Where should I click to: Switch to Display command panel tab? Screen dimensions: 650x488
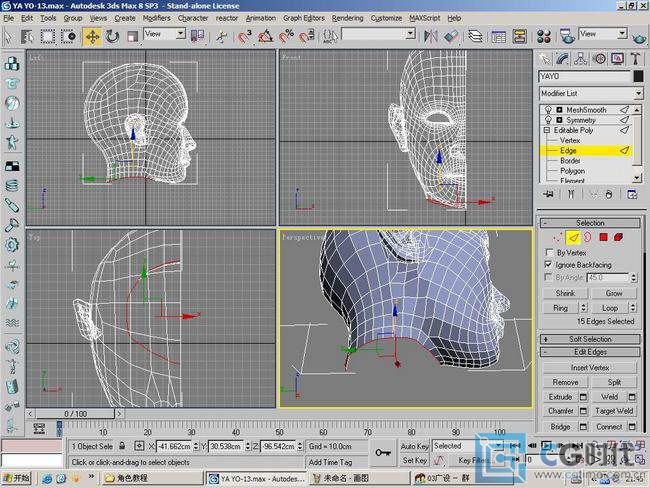coord(618,58)
